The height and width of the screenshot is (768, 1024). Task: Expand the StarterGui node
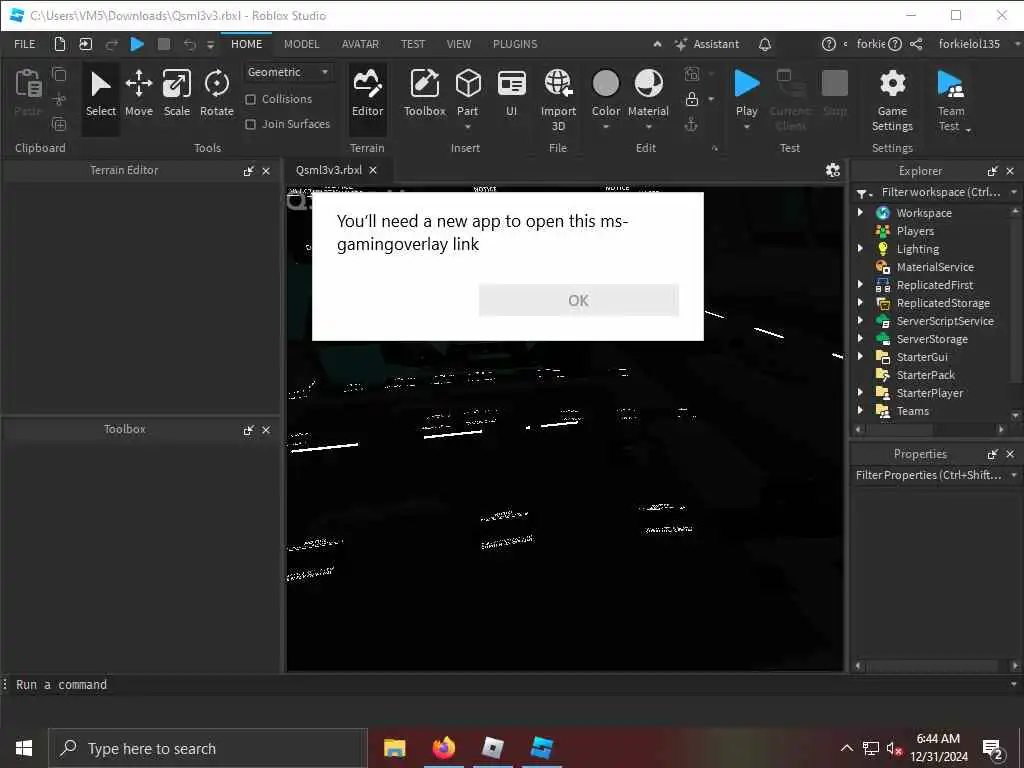tap(860, 356)
